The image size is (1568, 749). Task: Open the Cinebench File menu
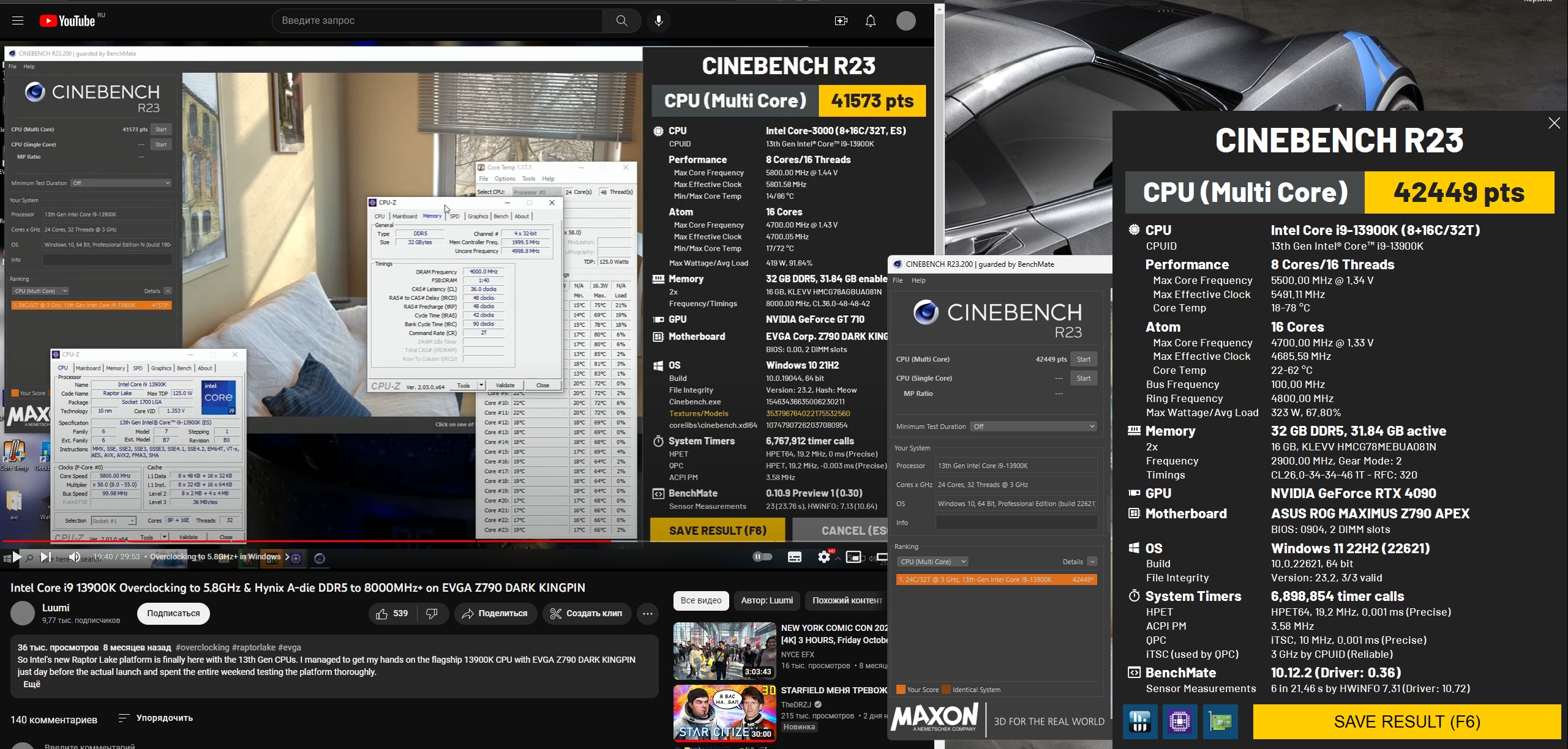tap(898, 280)
